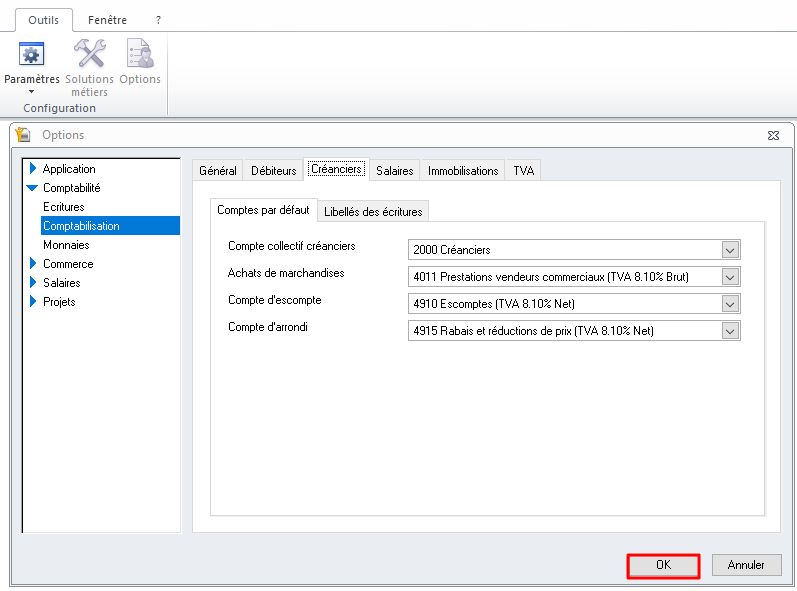
Task: Open the help question mark menu
Action: pyautogui.click(x=158, y=20)
